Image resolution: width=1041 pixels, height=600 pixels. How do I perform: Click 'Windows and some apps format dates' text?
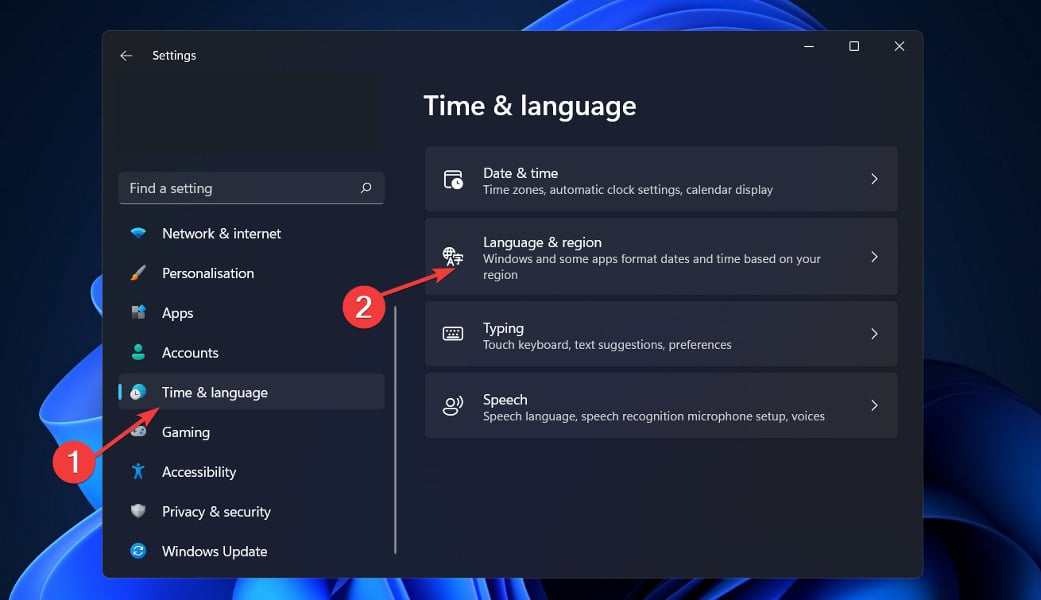652,266
